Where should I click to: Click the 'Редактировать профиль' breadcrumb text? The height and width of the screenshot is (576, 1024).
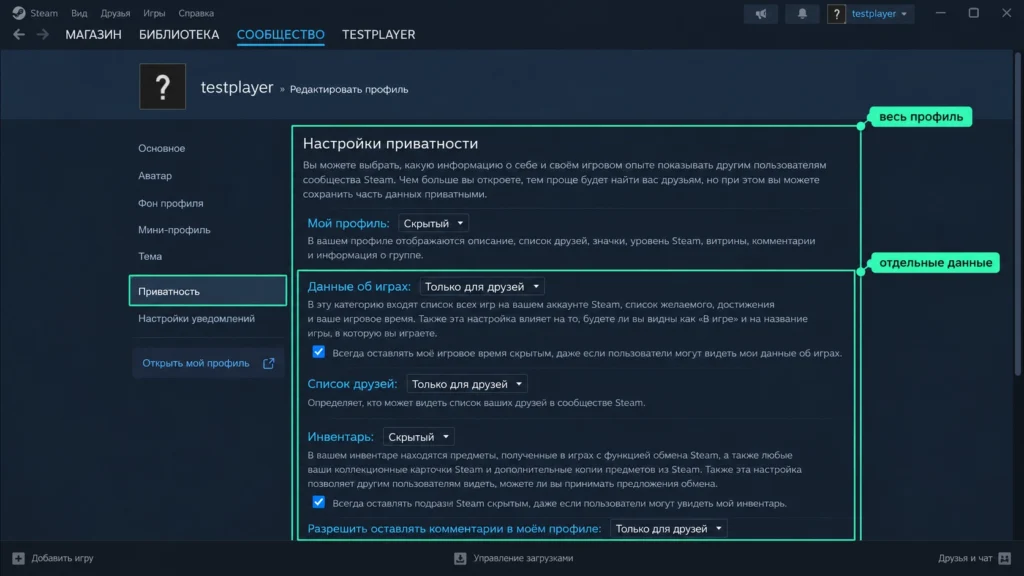[x=349, y=89]
